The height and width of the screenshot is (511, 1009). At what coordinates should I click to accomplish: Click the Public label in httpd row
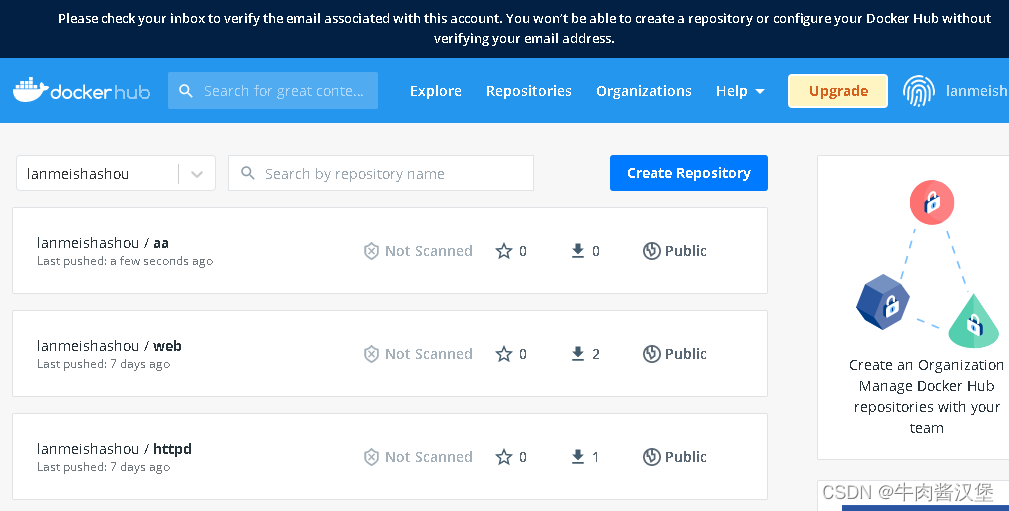tap(685, 457)
